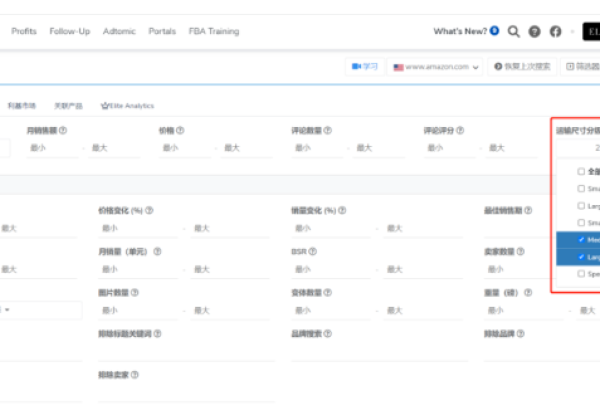
Task: Show help tooltip for 排除品牌
Action: 520,334
